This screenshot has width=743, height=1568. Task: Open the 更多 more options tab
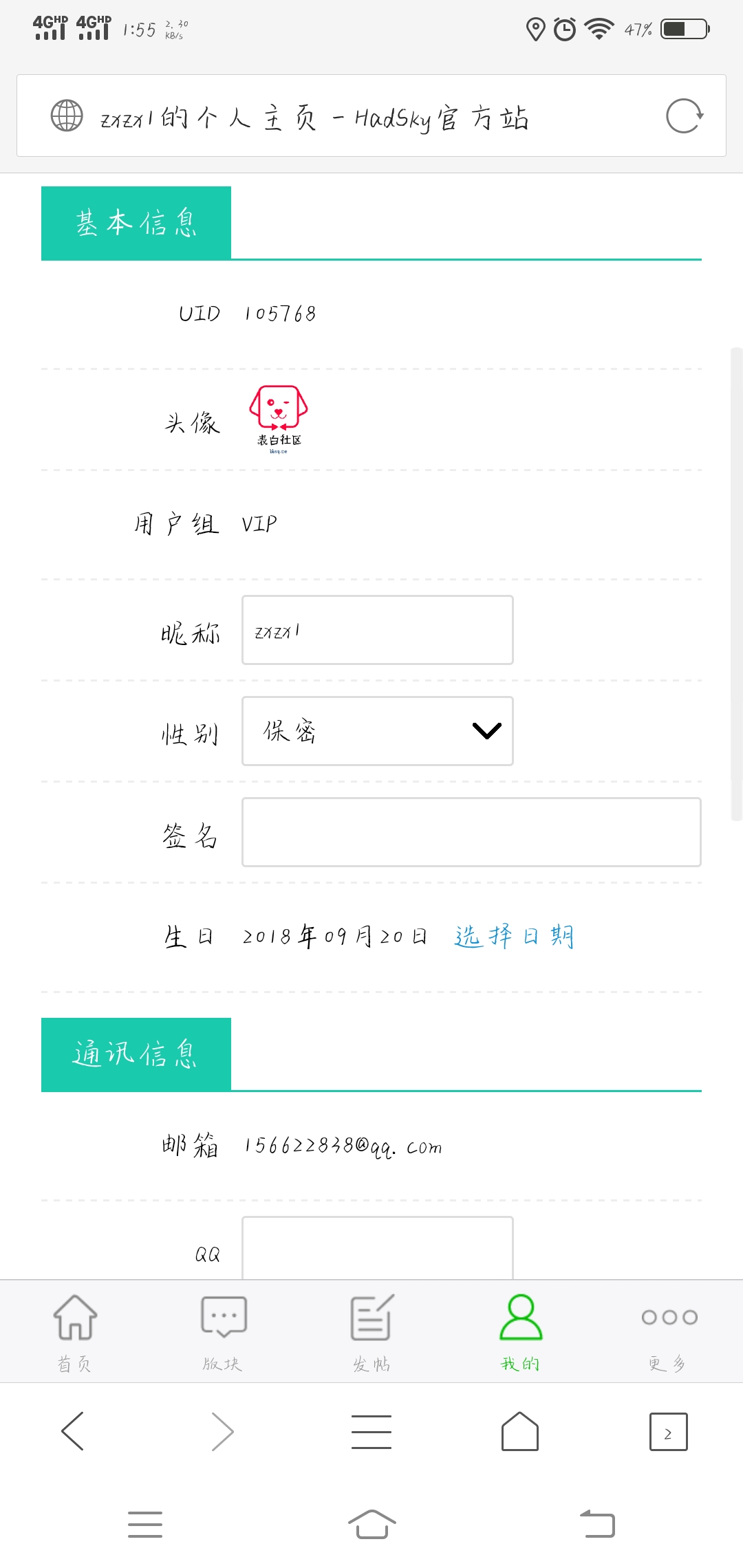(x=669, y=1332)
